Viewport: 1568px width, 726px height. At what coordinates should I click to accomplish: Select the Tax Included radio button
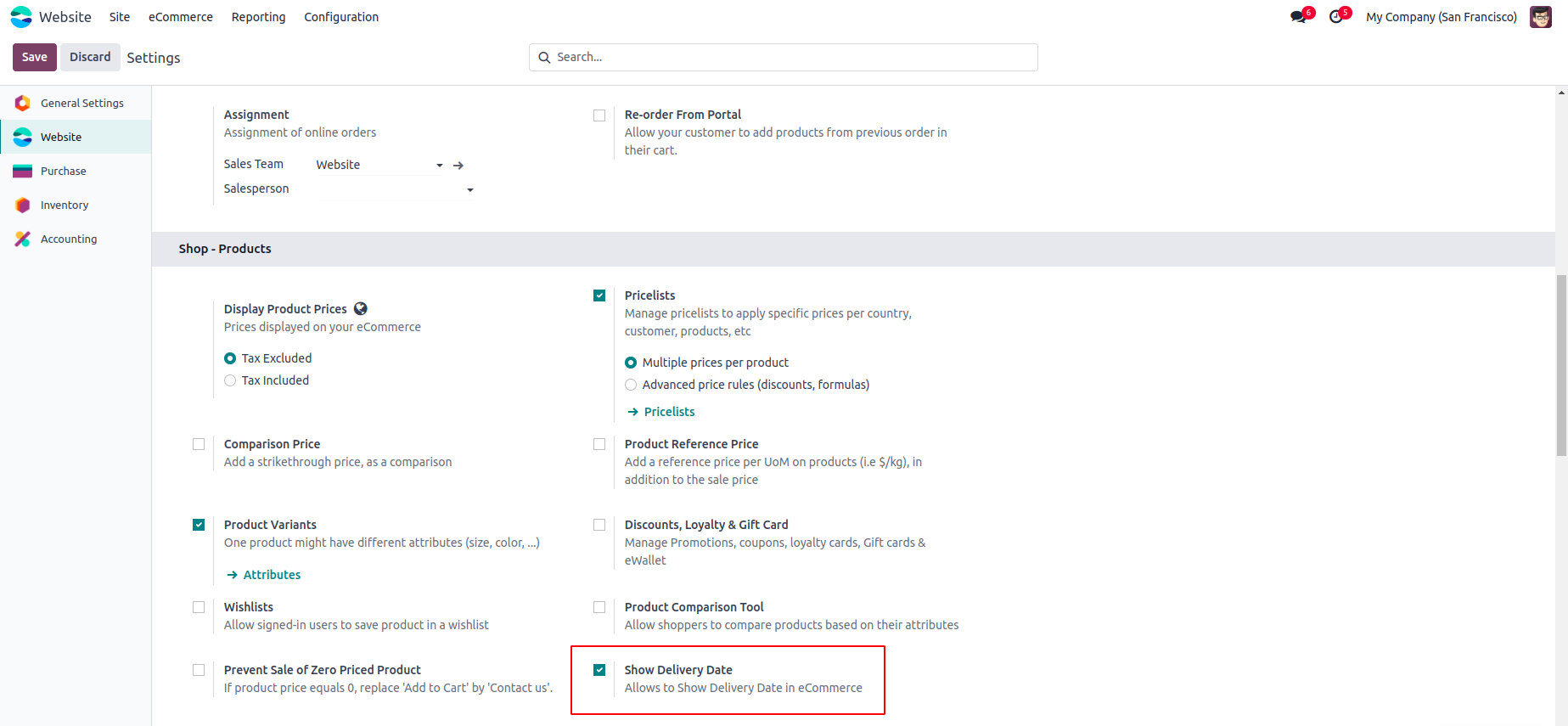(x=230, y=380)
